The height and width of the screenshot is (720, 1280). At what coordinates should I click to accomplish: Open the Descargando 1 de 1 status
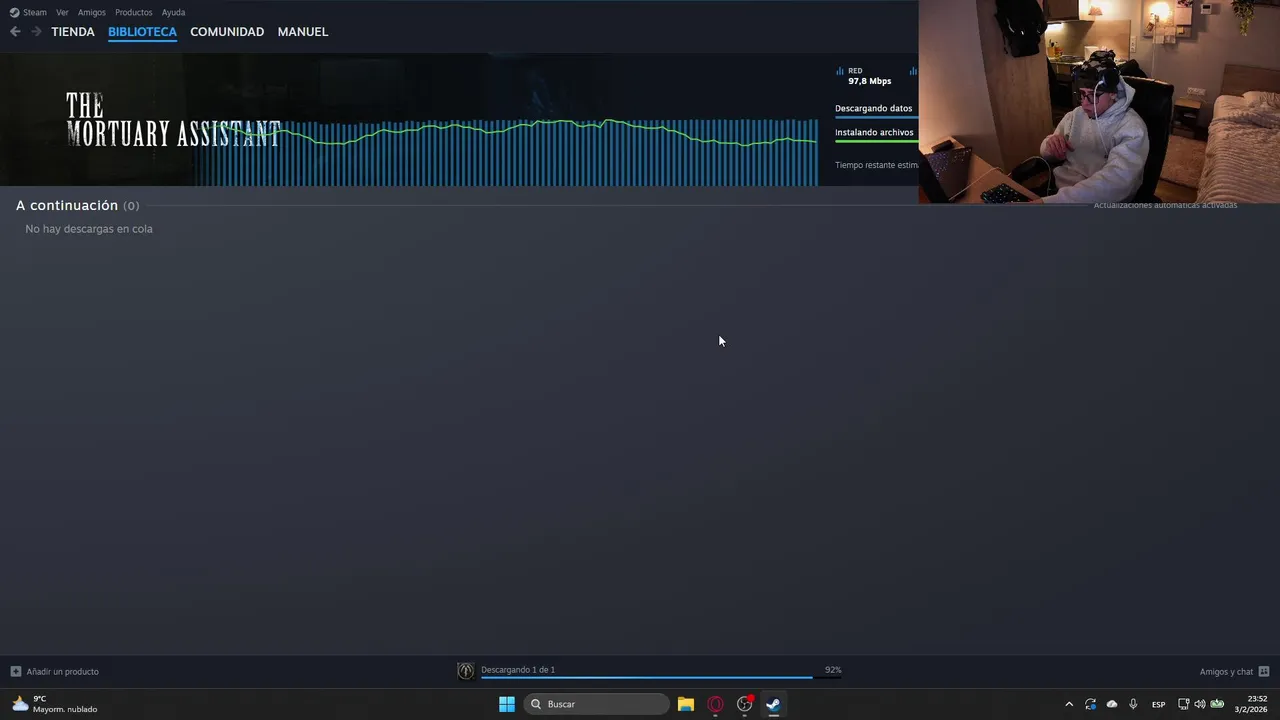coord(518,670)
